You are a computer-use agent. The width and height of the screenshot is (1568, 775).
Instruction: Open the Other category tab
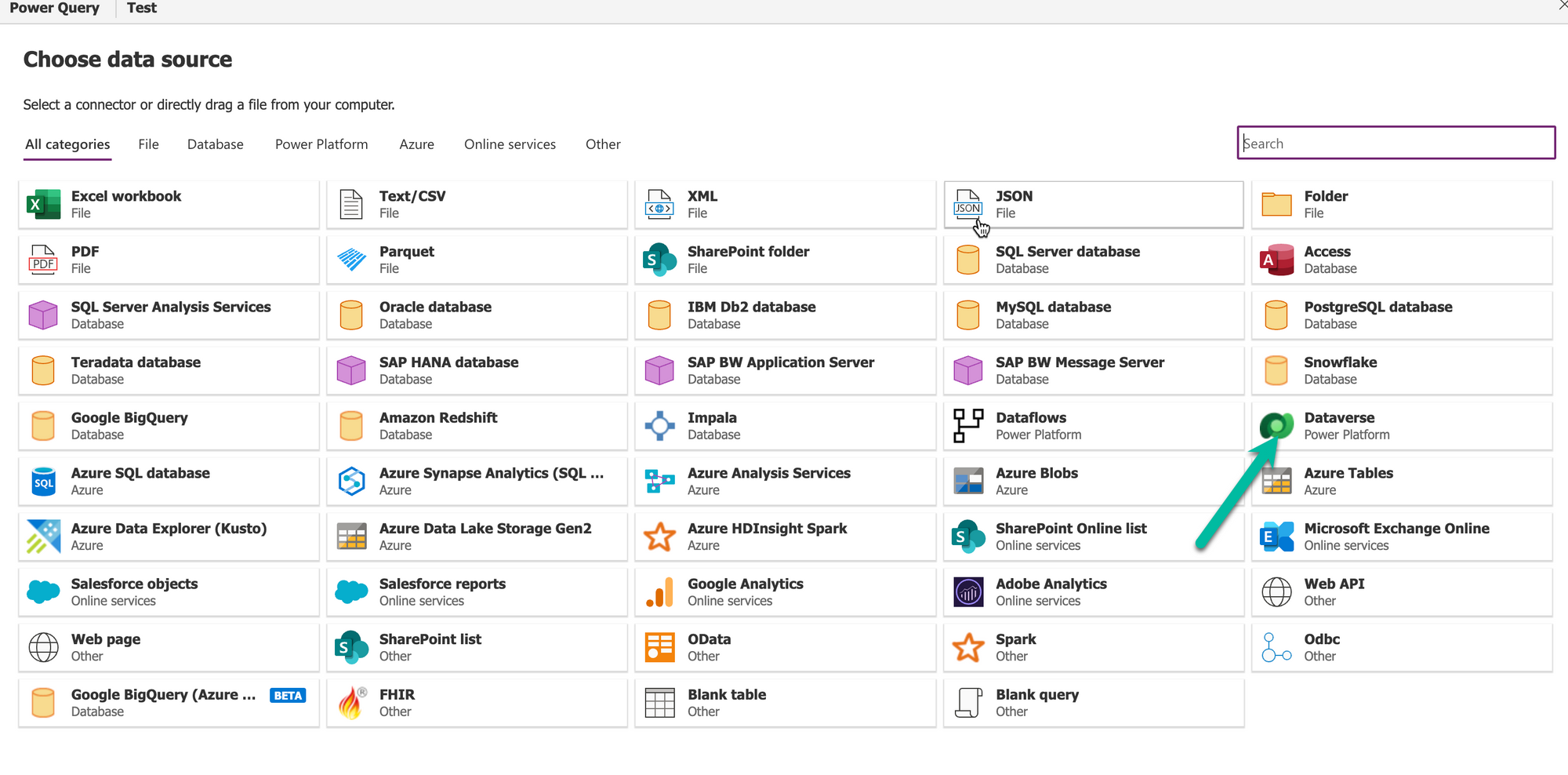point(603,144)
